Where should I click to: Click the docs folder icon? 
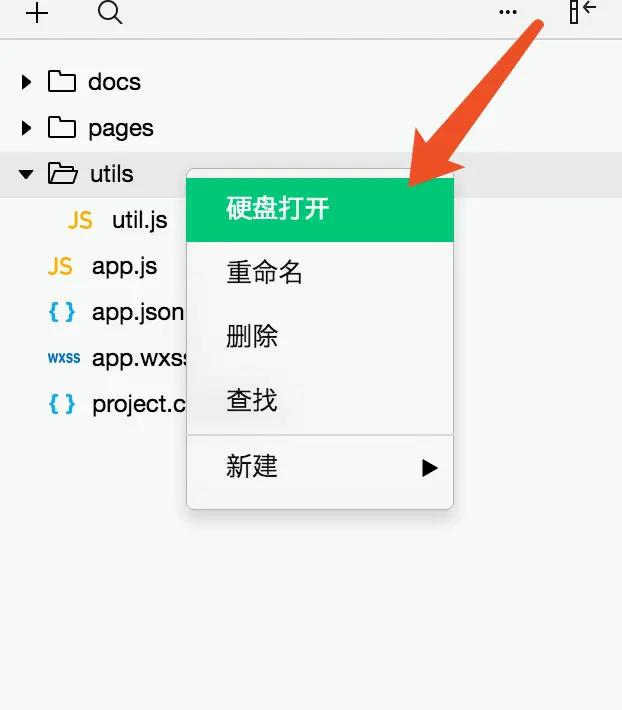click(x=62, y=82)
